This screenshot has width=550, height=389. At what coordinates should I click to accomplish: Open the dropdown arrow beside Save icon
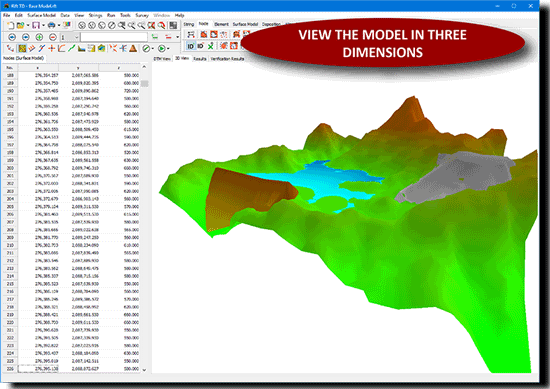click(x=43, y=25)
